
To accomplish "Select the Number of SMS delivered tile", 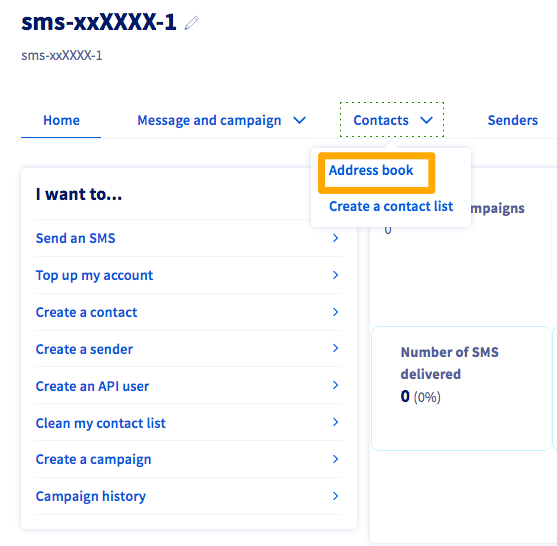I will pos(461,388).
